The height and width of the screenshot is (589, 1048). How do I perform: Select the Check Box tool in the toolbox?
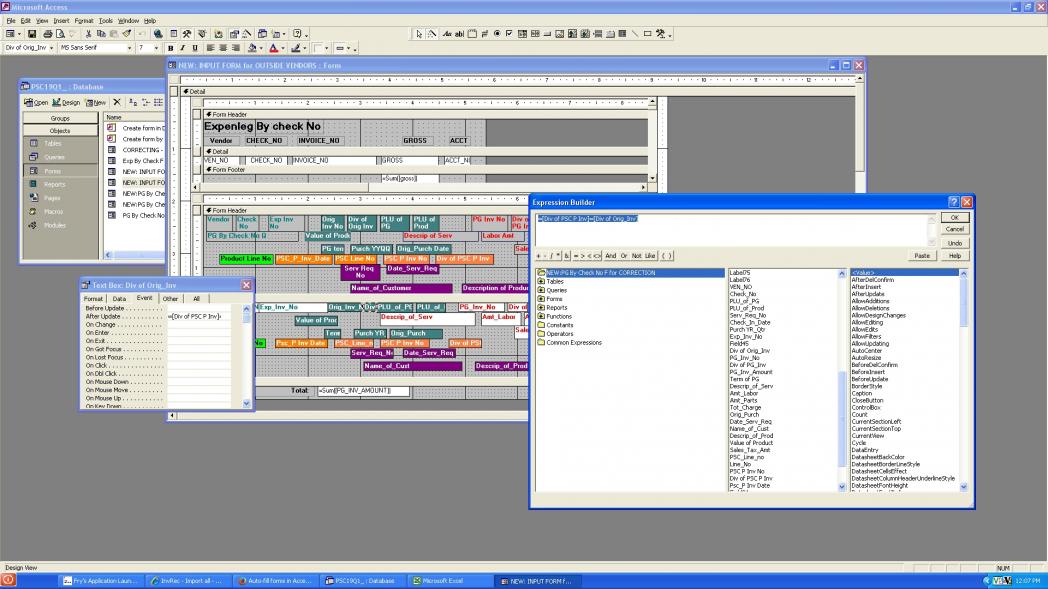coord(509,33)
